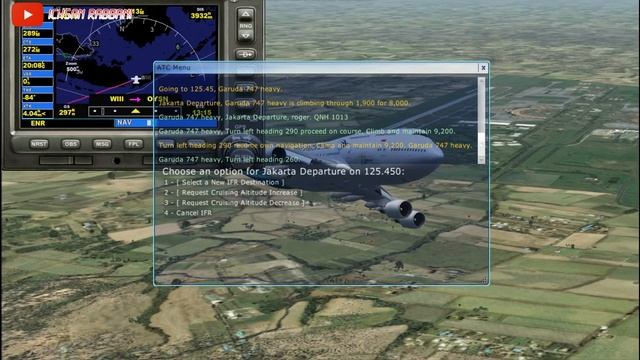Decrease GPS map range with down arrow
Viewport: 640px width, 360px height.
(245, 36)
